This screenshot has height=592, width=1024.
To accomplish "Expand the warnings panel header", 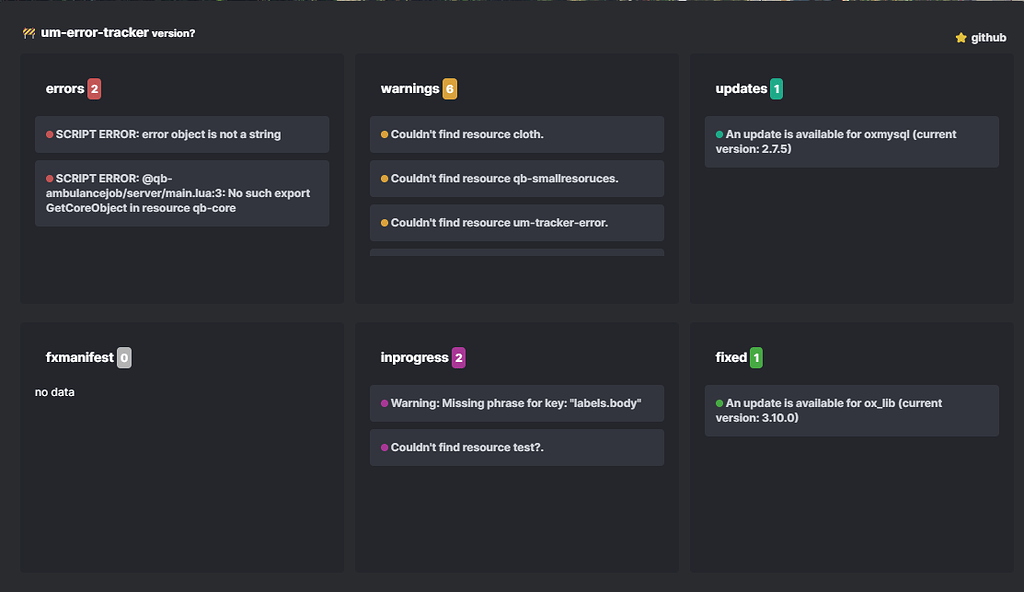I will click(411, 88).
